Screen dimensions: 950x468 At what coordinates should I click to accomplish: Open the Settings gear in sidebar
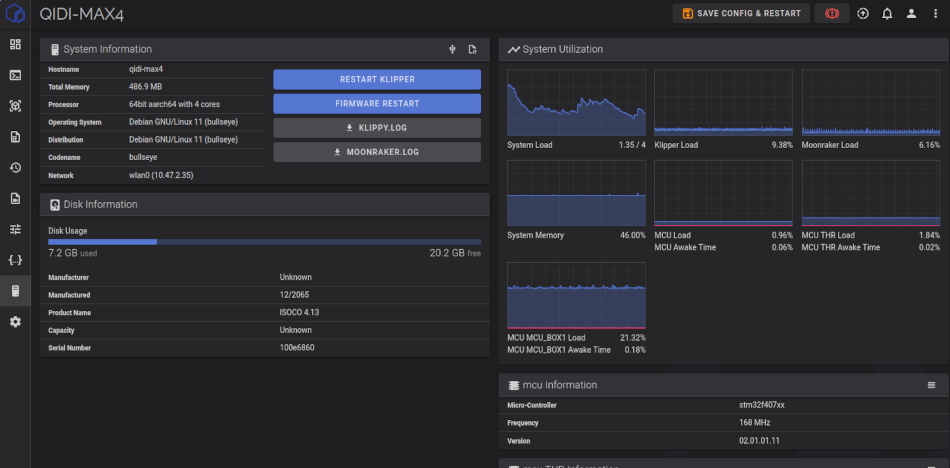tap(15, 322)
